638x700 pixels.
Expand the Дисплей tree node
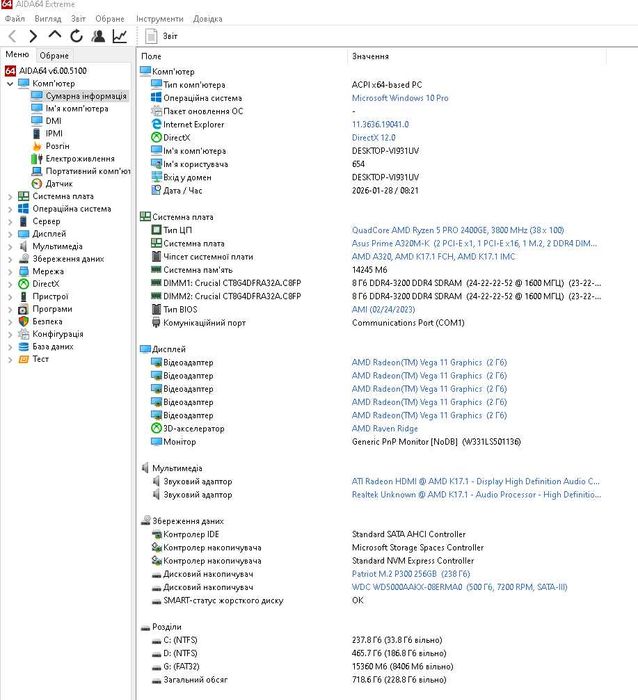click(x=10, y=234)
